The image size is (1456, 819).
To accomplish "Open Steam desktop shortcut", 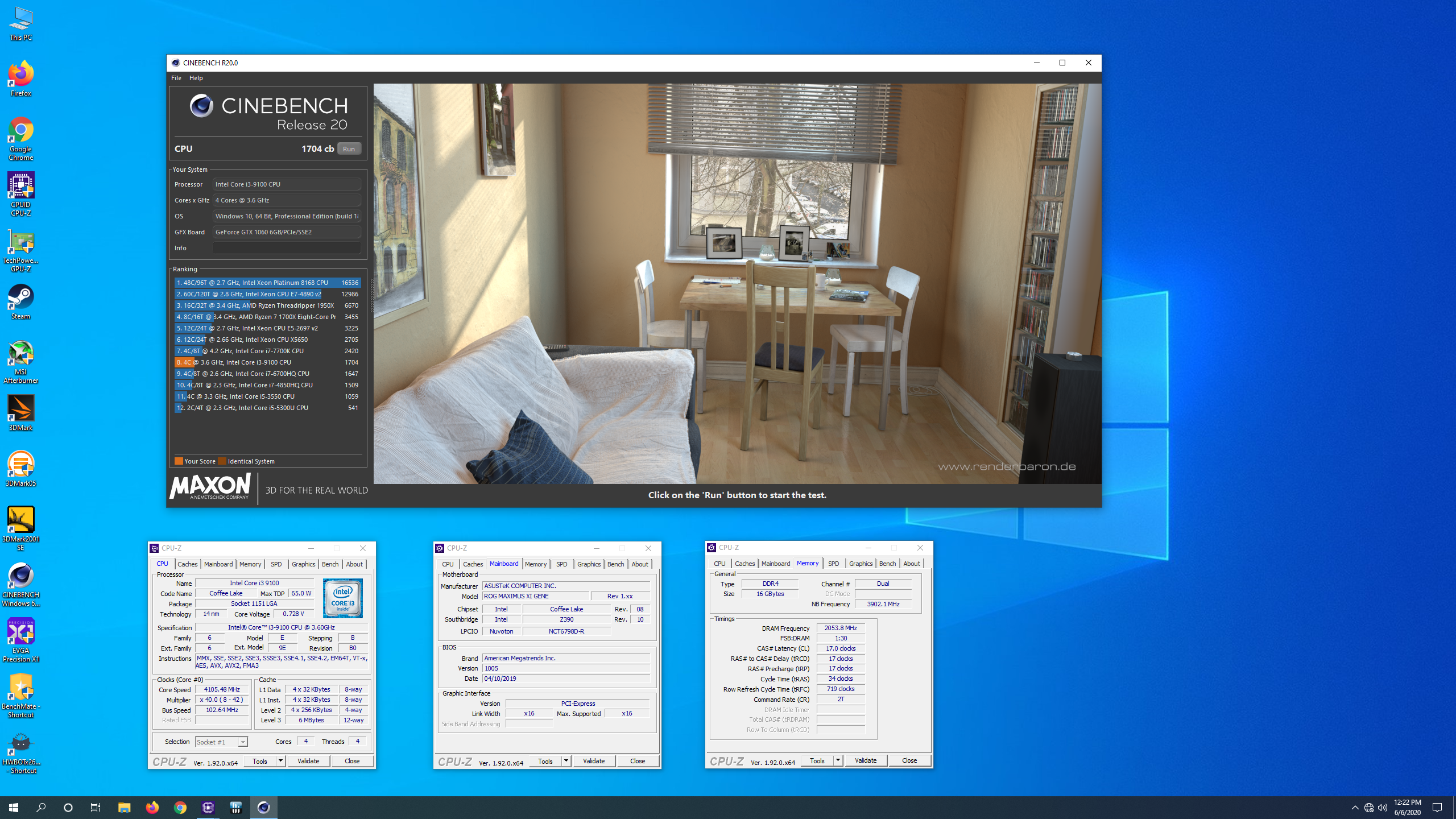I will (x=20, y=302).
